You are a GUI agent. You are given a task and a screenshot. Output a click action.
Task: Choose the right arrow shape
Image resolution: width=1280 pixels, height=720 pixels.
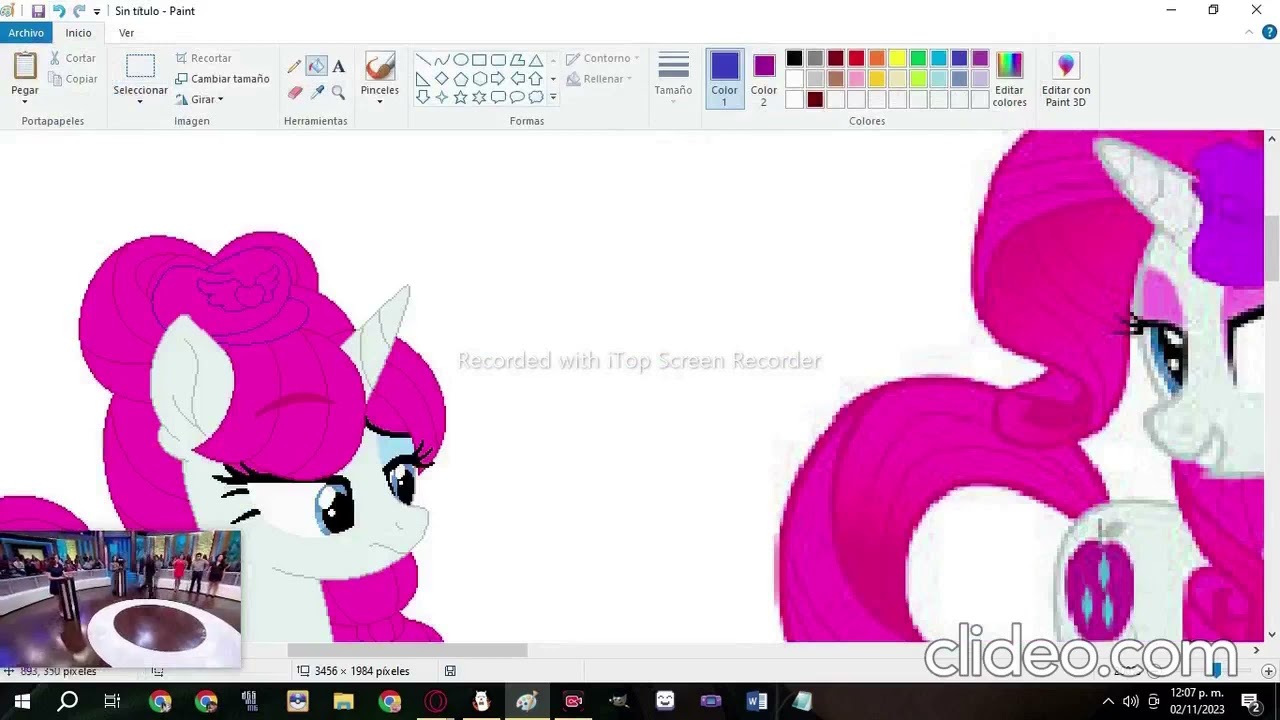498,79
